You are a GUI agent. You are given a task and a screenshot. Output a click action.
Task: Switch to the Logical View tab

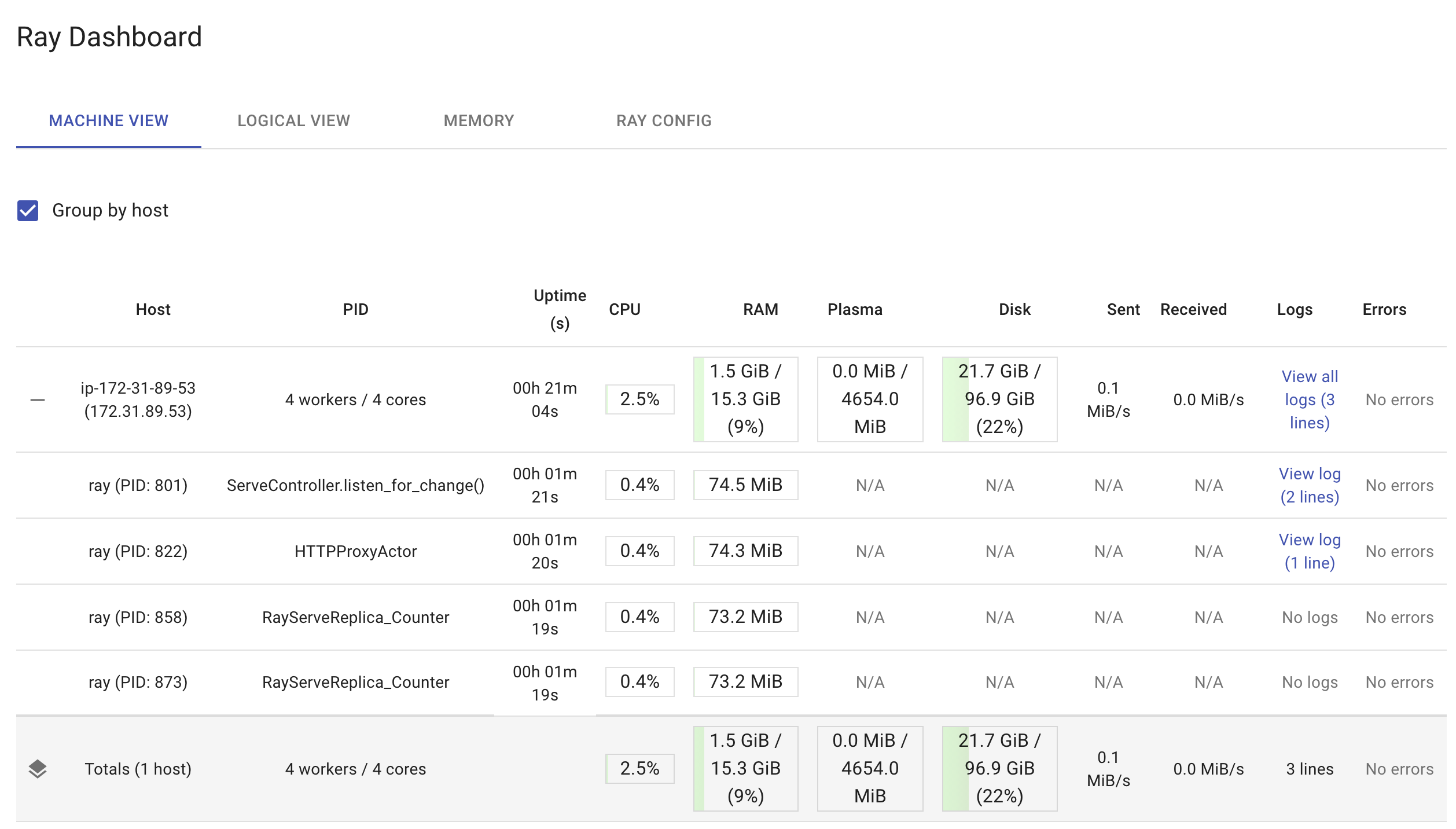(293, 120)
